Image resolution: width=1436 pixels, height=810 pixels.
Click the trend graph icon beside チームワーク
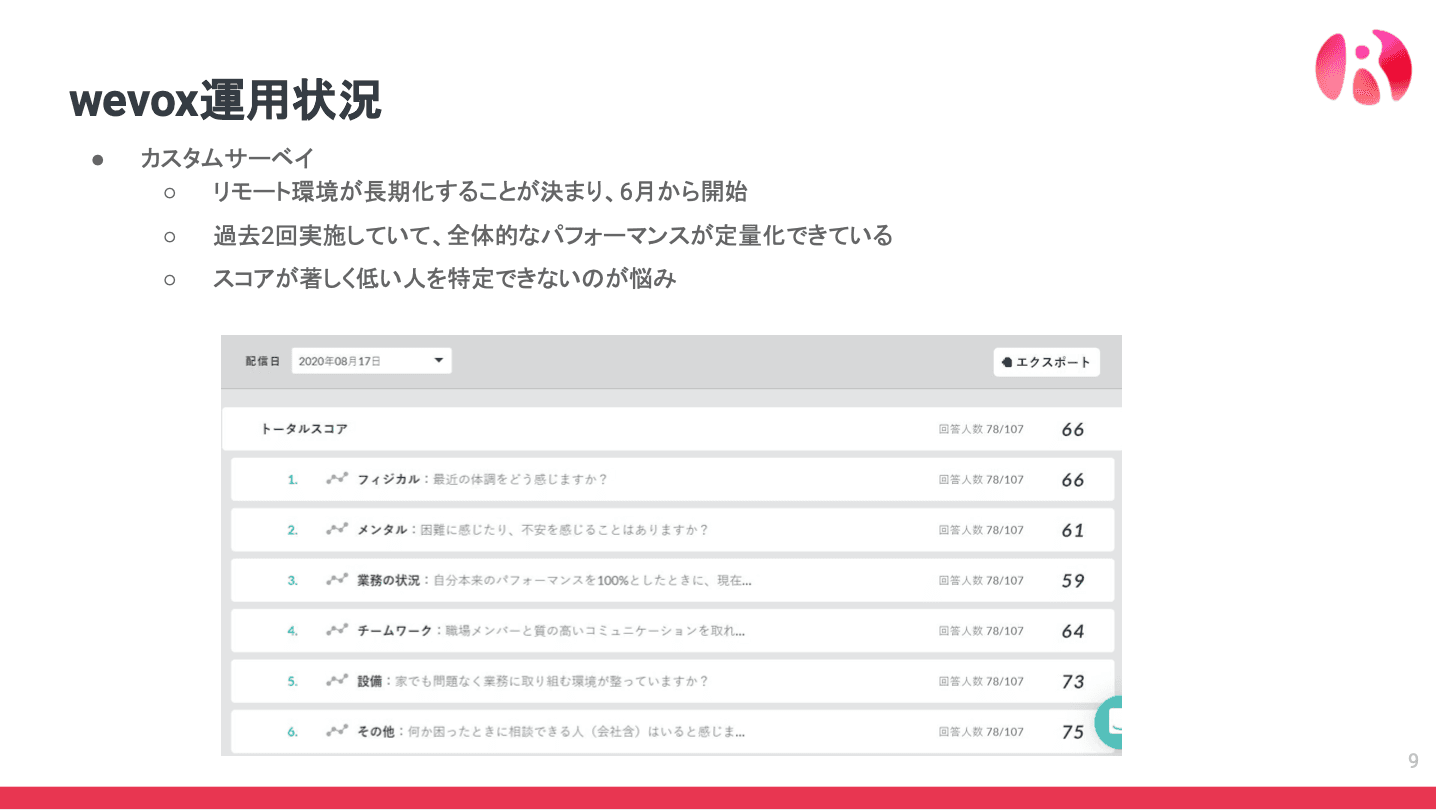(337, 630)
